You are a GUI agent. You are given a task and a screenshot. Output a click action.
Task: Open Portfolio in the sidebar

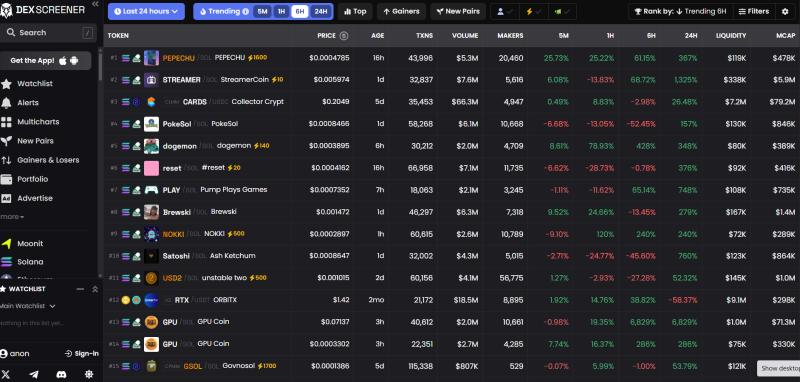[32, 179]
